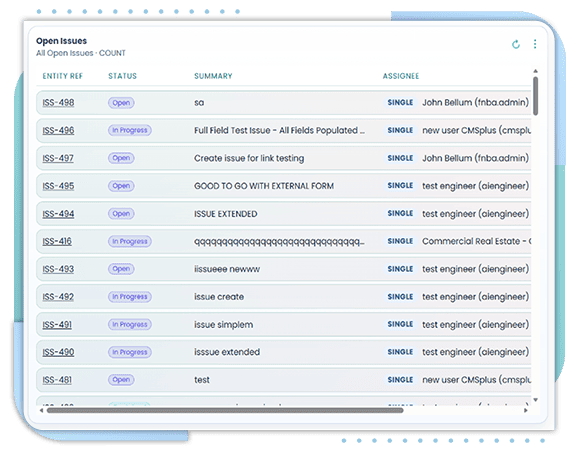
Task: Open issue ISS-492 link
Action: (58, 297)
